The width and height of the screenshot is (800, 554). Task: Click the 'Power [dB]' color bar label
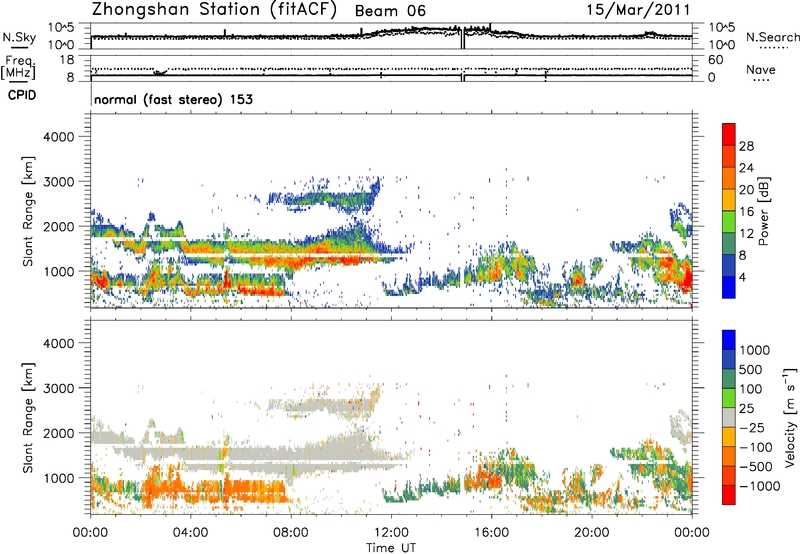coord(763,211)
